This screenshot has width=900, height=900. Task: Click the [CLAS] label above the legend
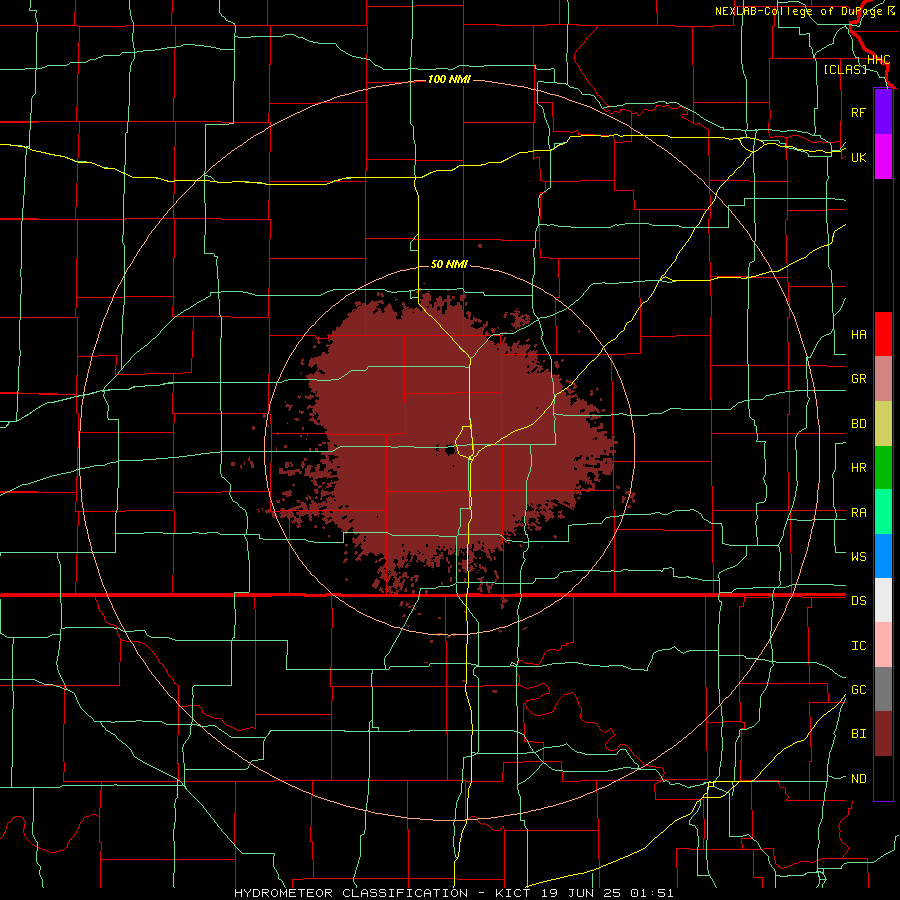[x=845, y=69]
